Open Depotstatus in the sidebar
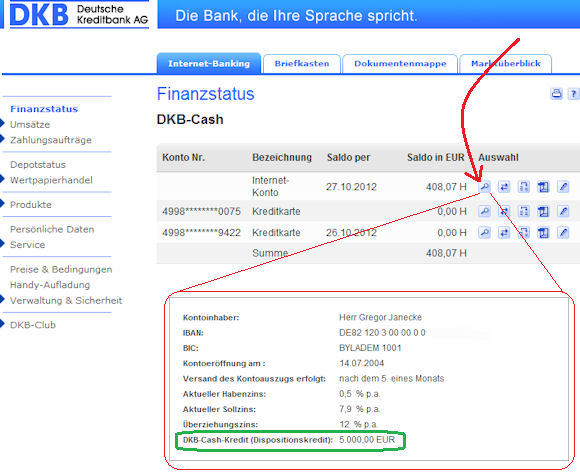 click(38, 165)
